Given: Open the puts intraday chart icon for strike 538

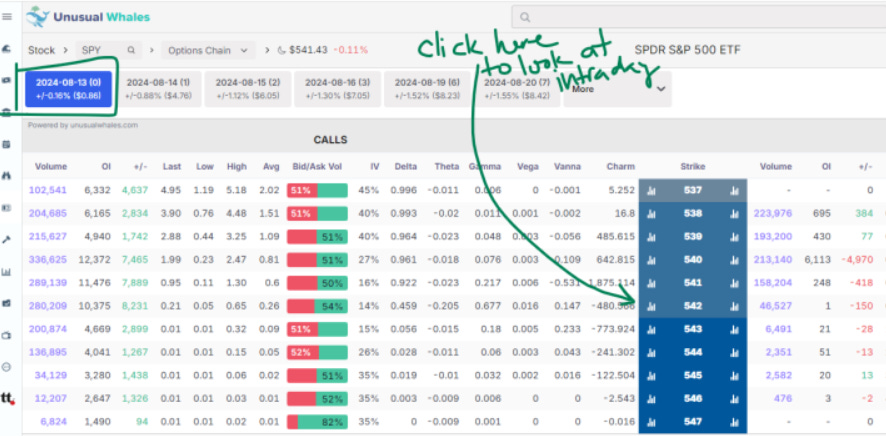Looking at the screenshot, I should coord(734,214).
